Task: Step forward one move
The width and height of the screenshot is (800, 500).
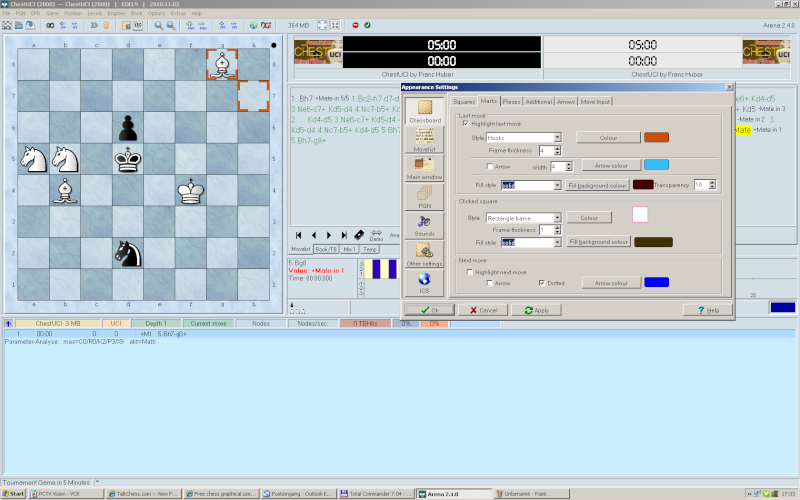Action: [329, 235]
